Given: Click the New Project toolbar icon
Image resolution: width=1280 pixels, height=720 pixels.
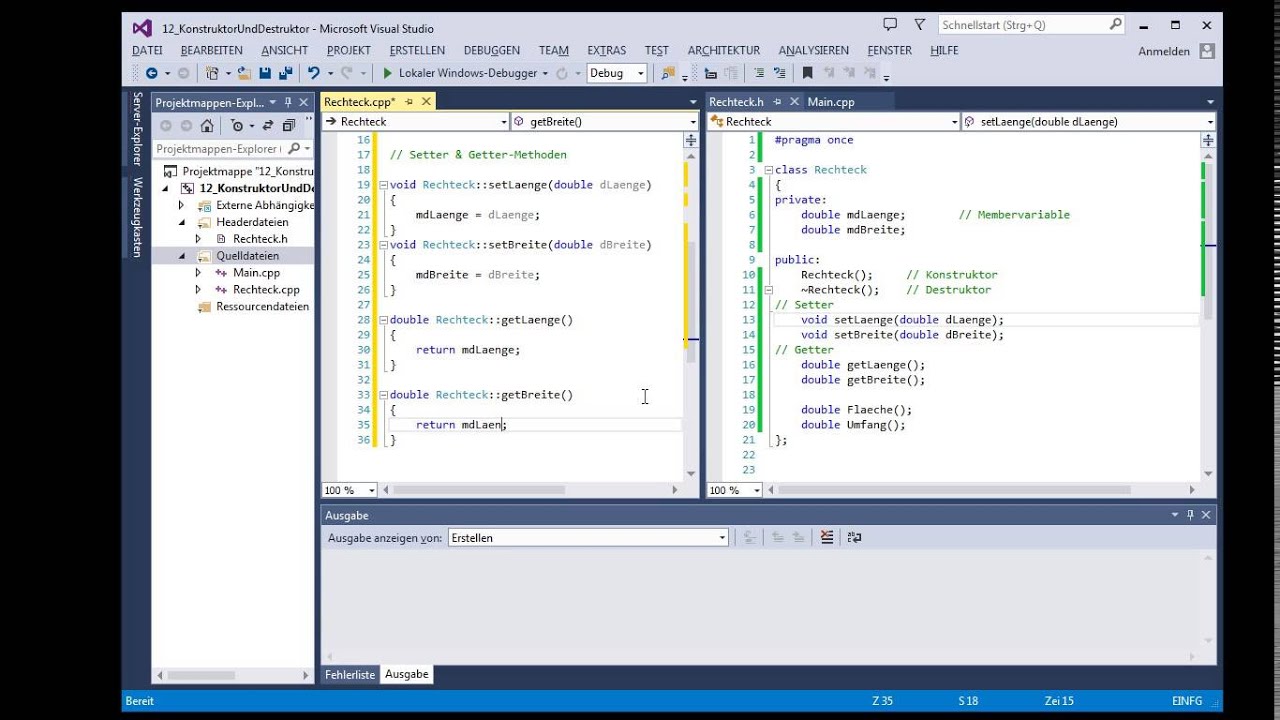Looking at the screenshot, I should click(211, 73).
